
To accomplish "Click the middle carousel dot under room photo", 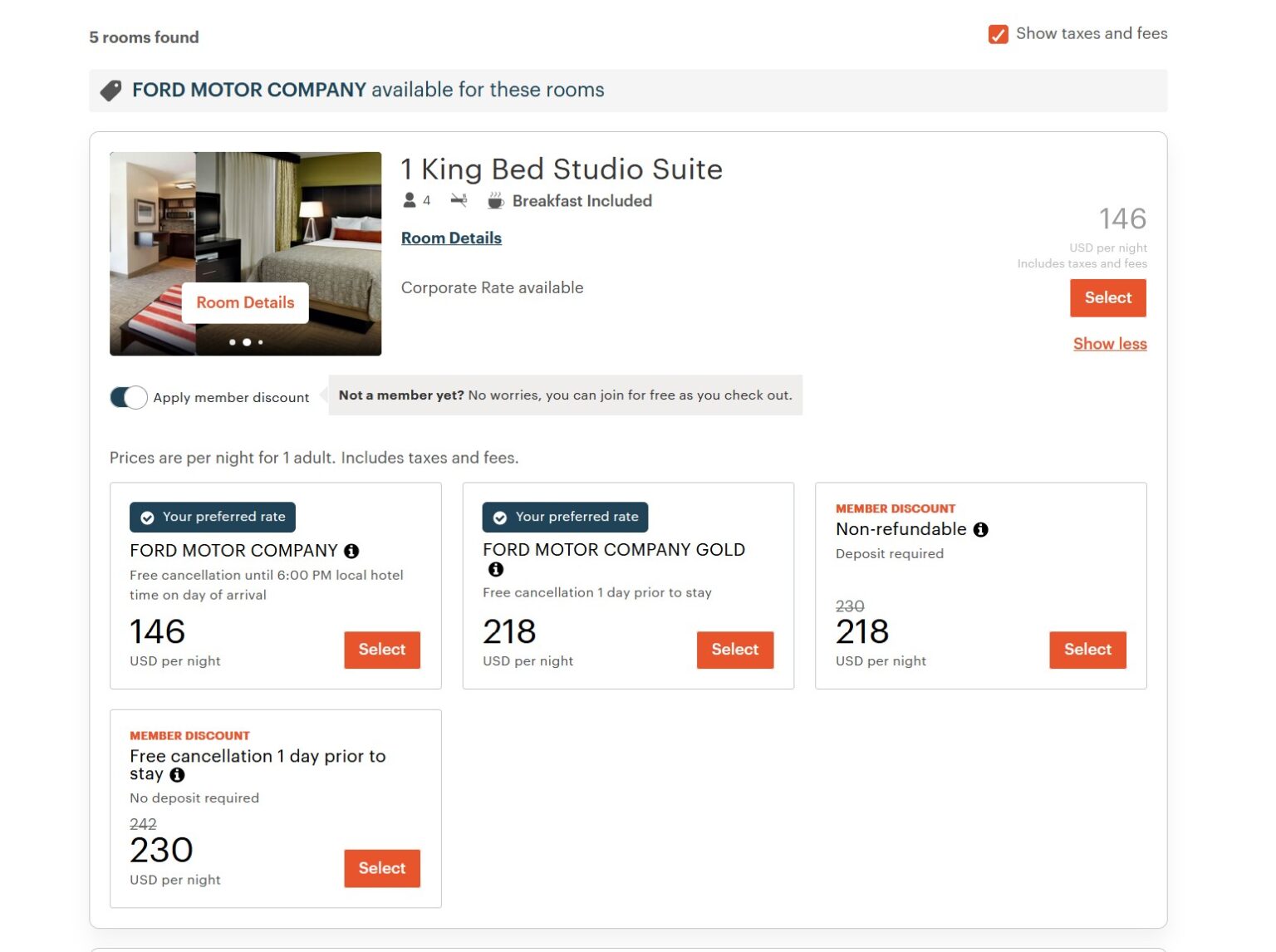I will tap(247, 341).
